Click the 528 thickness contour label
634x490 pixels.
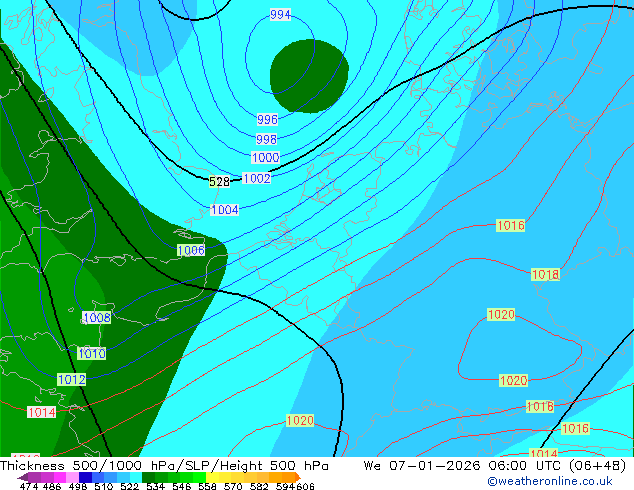pos(220,182)
